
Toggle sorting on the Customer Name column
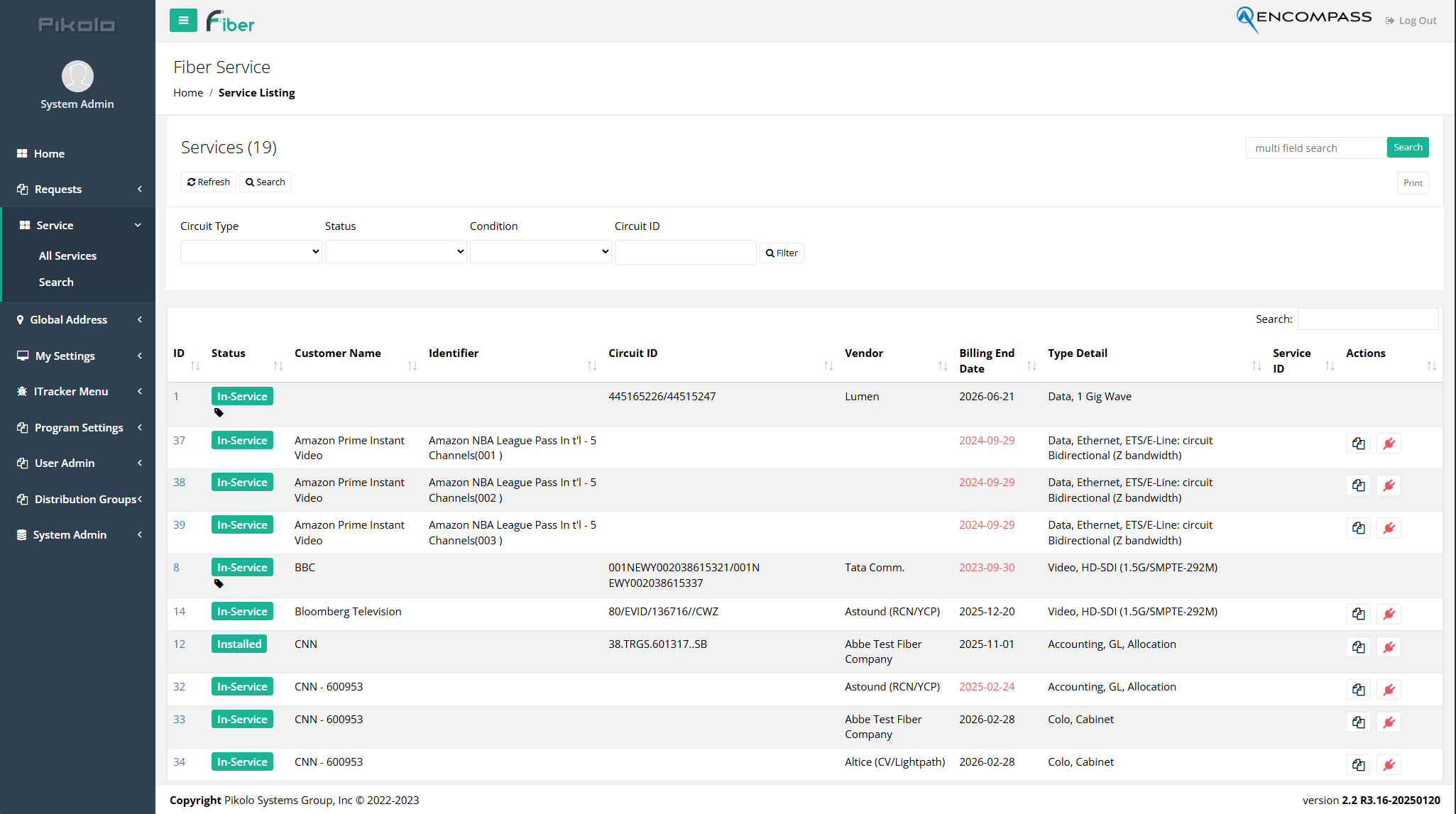412,365
